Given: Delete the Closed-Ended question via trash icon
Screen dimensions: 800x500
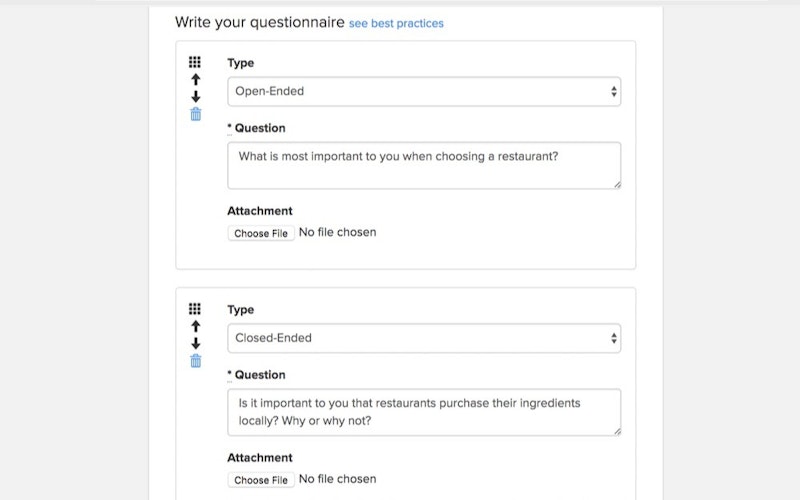Looking at the screenshot, I should point(195,361).
